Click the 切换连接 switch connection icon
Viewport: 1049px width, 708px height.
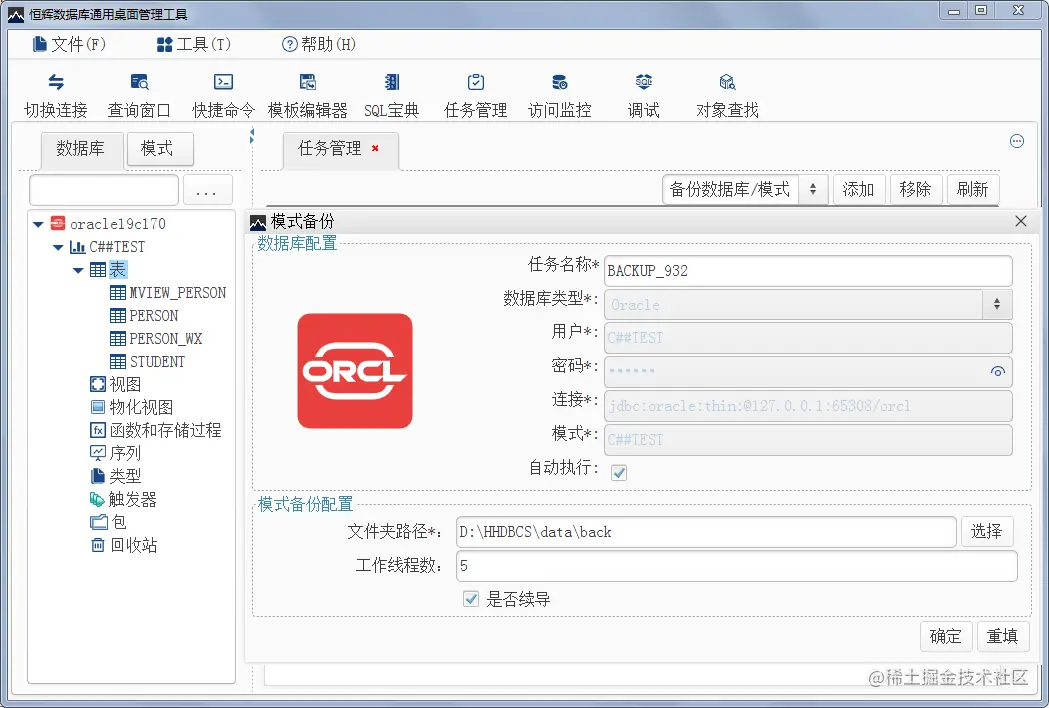tap(56, 82)
